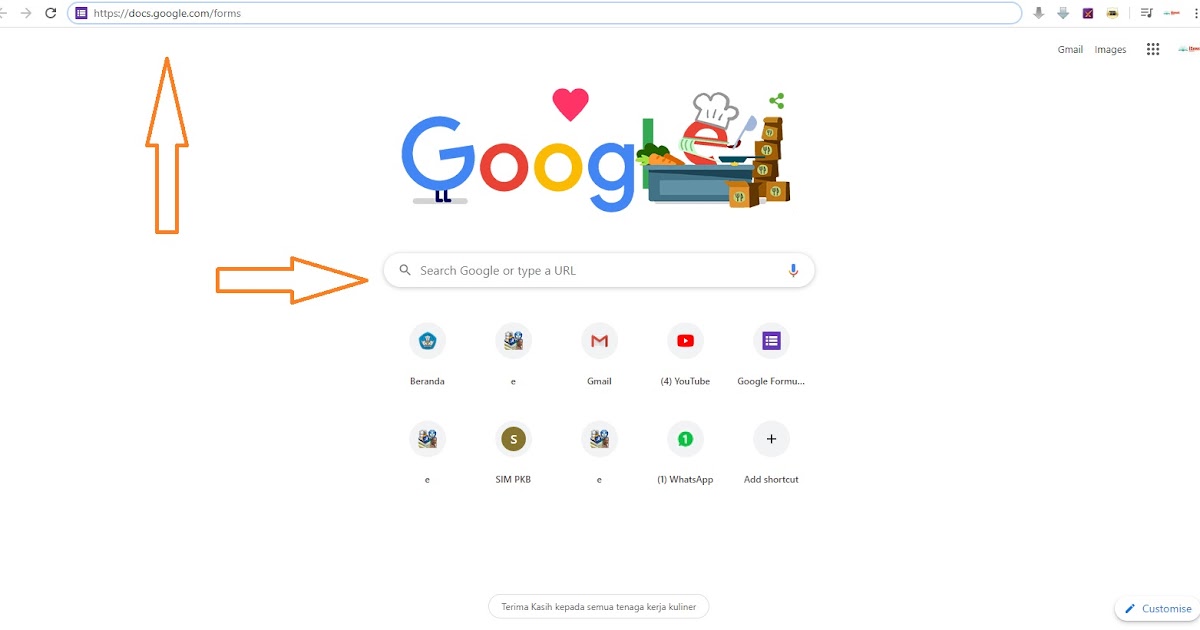Image resolution: width=1200 pixels, height=630 pixels.
Task: Start voice search with microphone icon
Action: point(793,270)
